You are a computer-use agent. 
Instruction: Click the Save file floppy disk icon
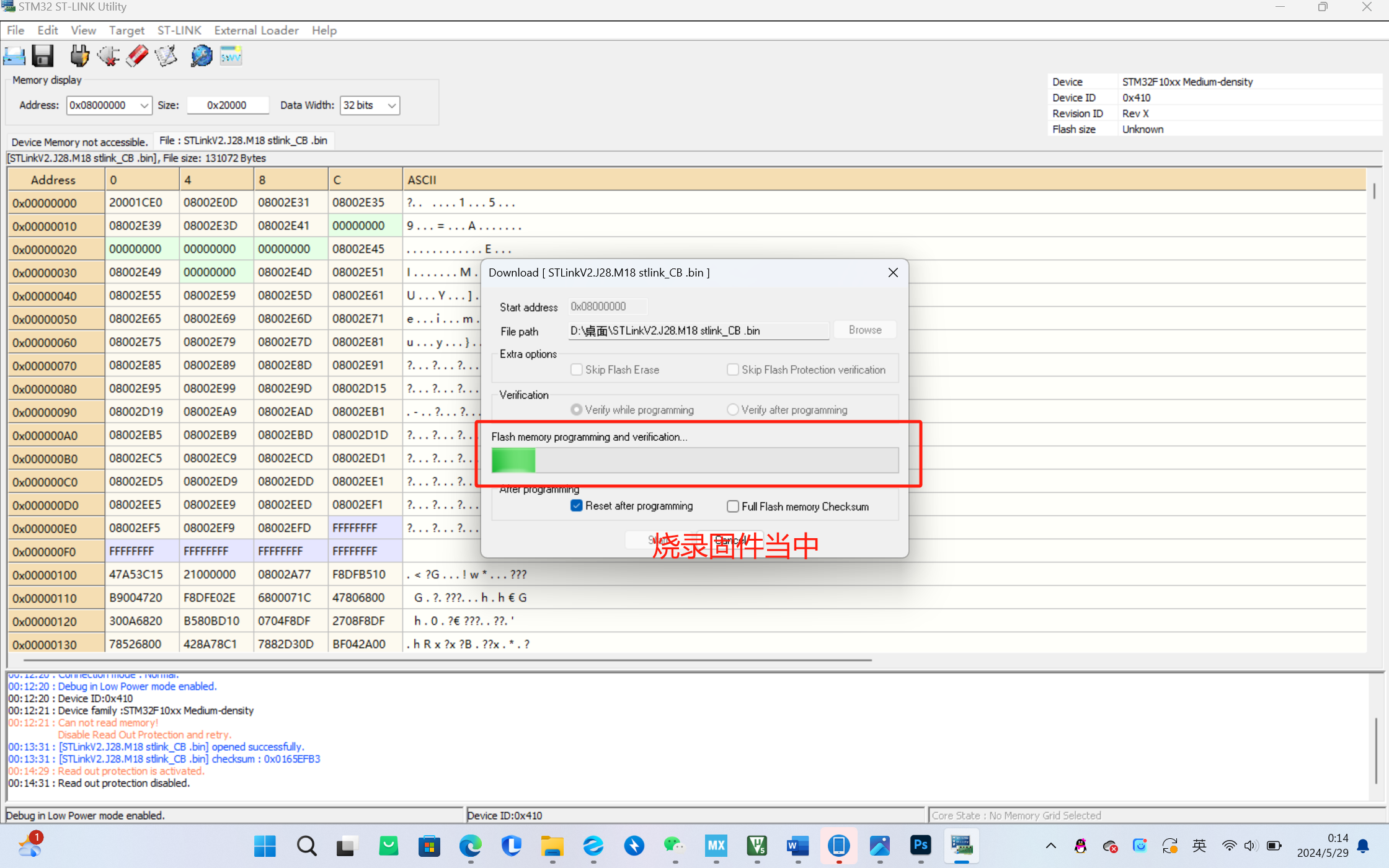tap(42, 56)
